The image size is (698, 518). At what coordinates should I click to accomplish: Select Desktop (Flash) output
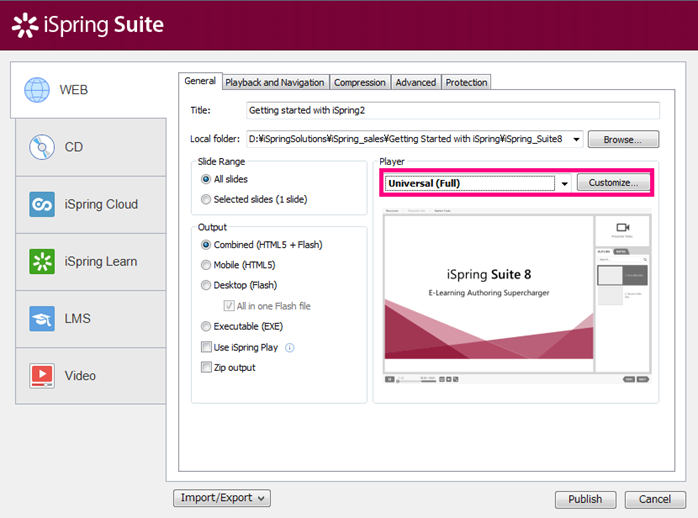[206, 285]
